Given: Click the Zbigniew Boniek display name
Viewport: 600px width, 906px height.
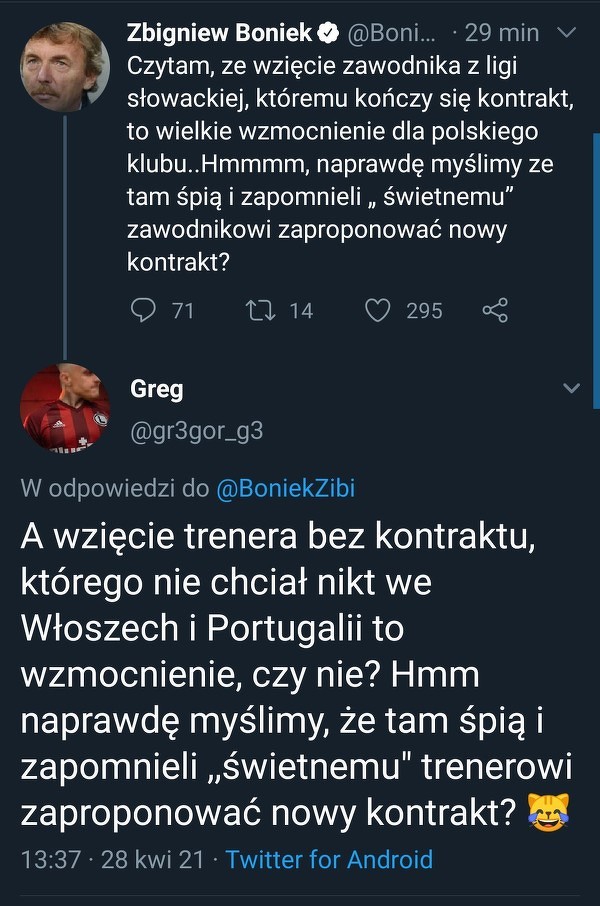Looking at the screenshot, I should pyautogui.click(x=218, y=33).
